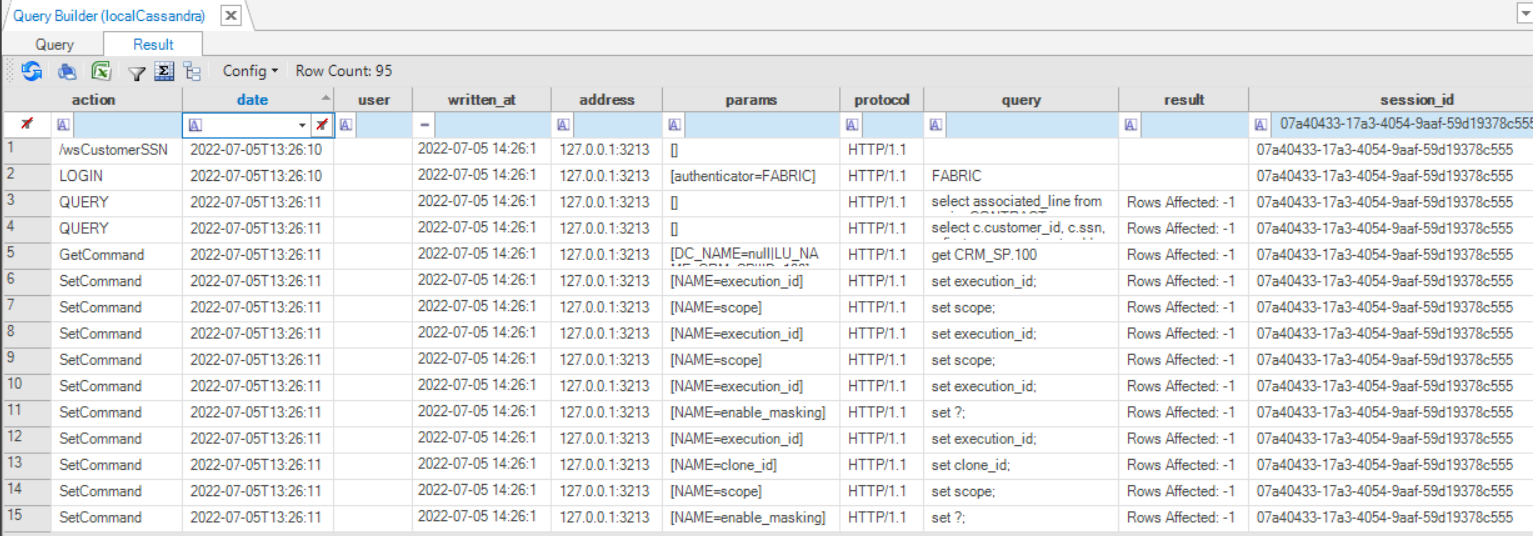Viewport: 1533px width, 536px height.
Task: Clear the date column filter icon
Action: [x=321, y=125]
